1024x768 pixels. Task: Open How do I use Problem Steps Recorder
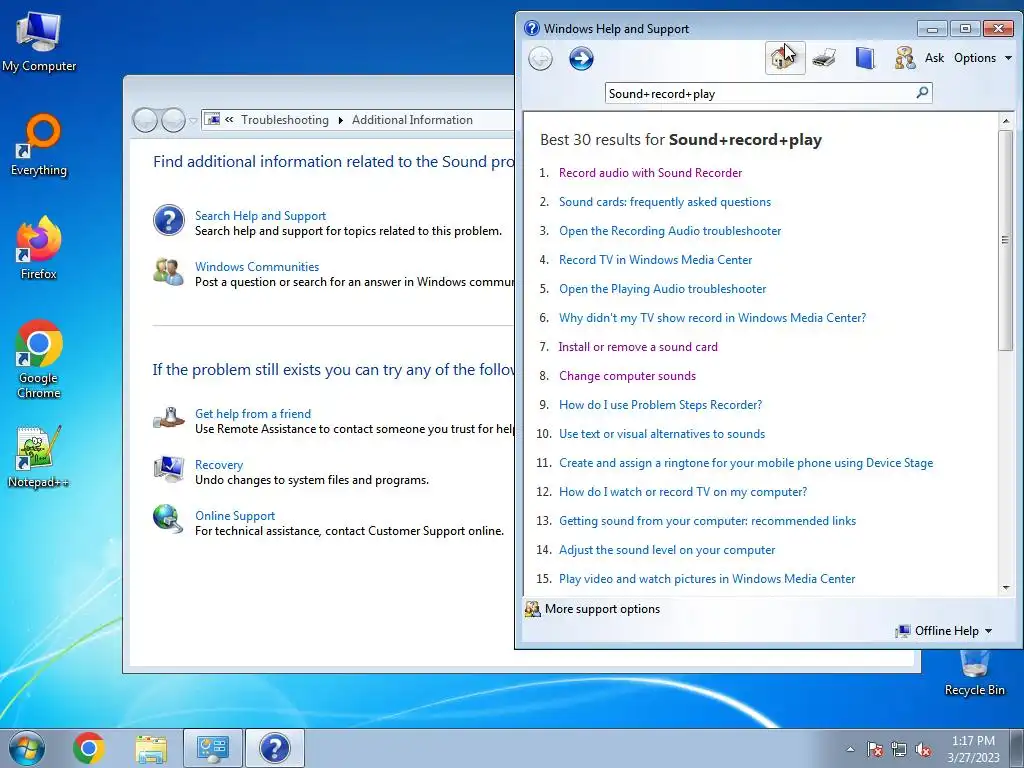point(660,405)
